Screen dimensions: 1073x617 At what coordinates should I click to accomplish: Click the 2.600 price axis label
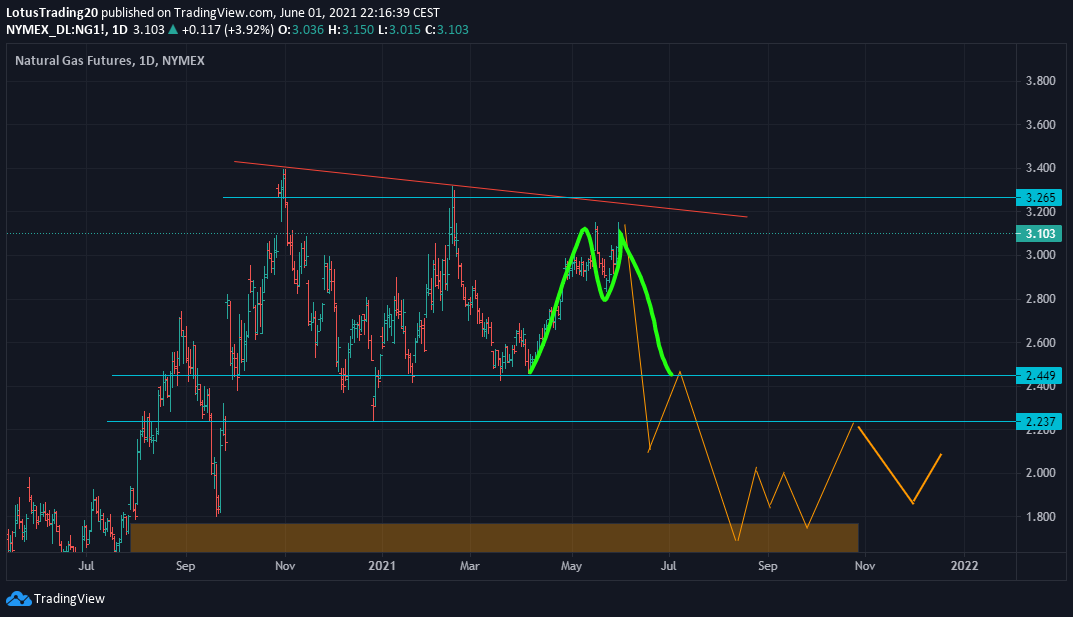1040,343
